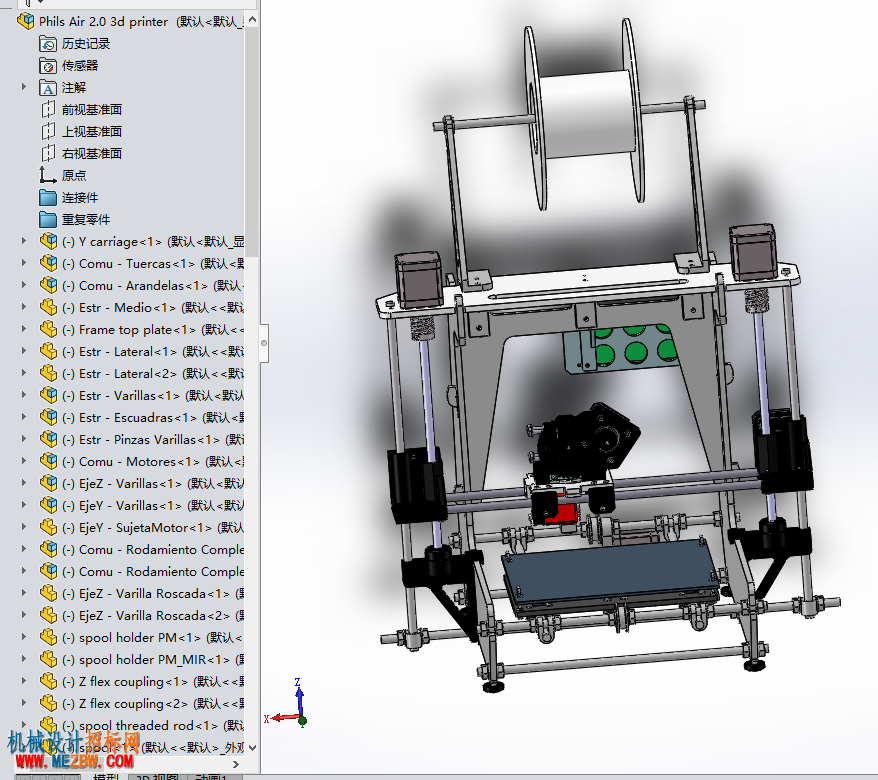The height and width of the screenshot is (780, 878).
Task: Click the panel collapse handle on splitter
Action: 264,343
